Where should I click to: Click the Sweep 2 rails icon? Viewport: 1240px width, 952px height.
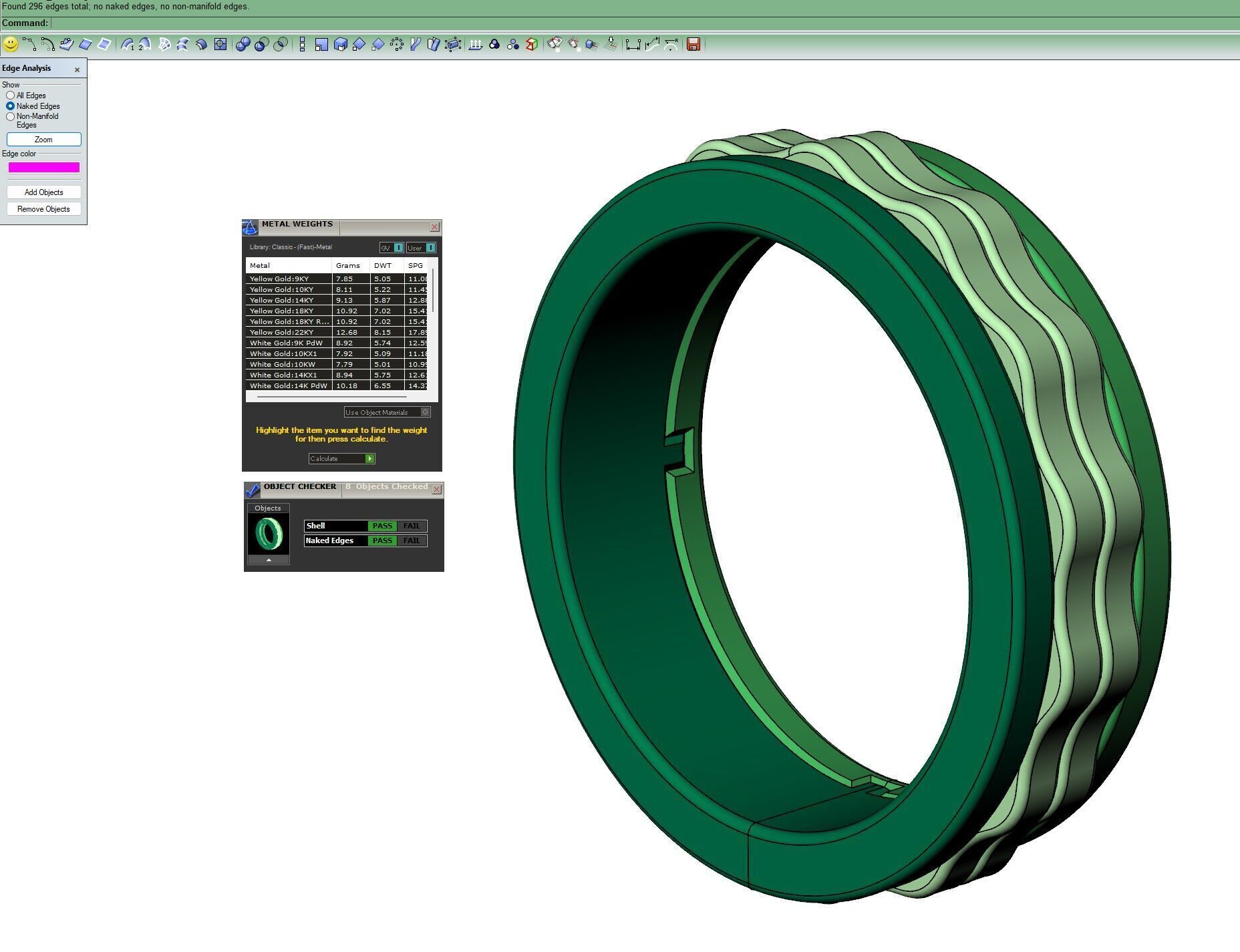(x=145, y=45)
